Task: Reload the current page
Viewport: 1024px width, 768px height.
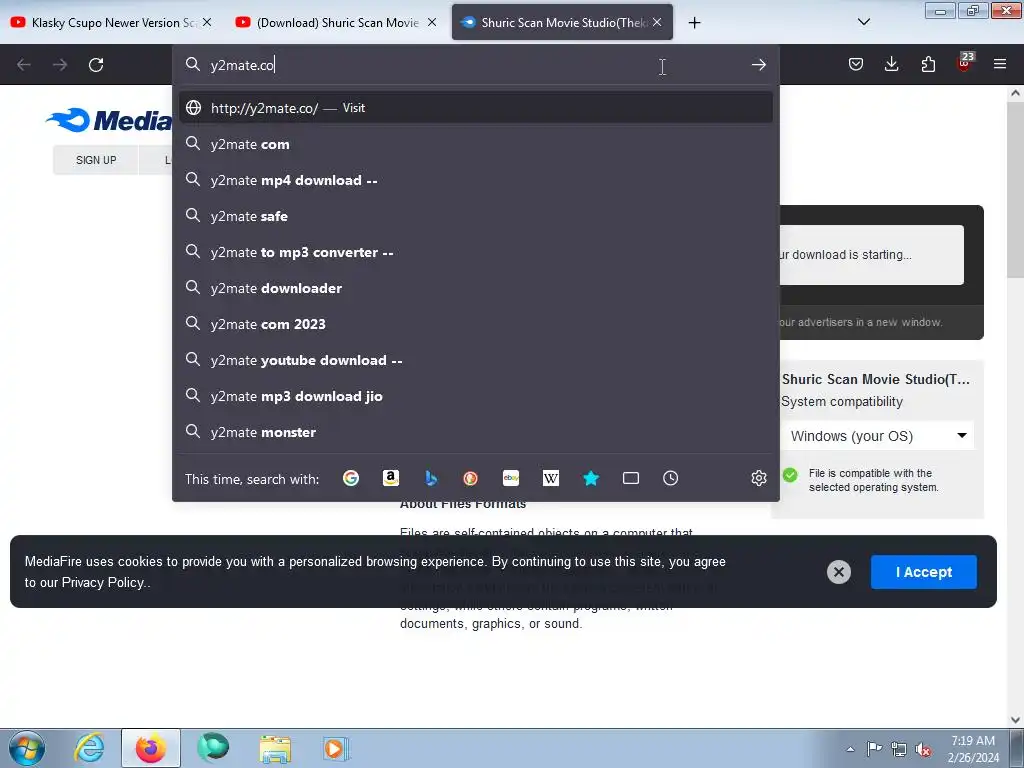Action: pos(96,65)
